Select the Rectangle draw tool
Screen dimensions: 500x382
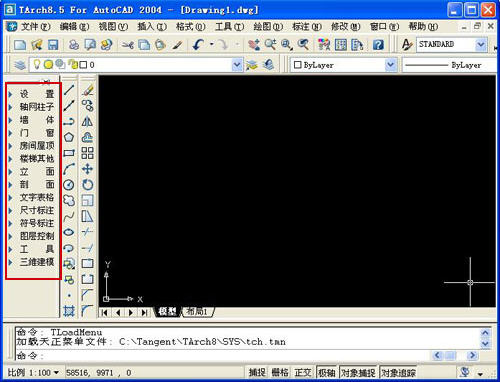(69, 153)
